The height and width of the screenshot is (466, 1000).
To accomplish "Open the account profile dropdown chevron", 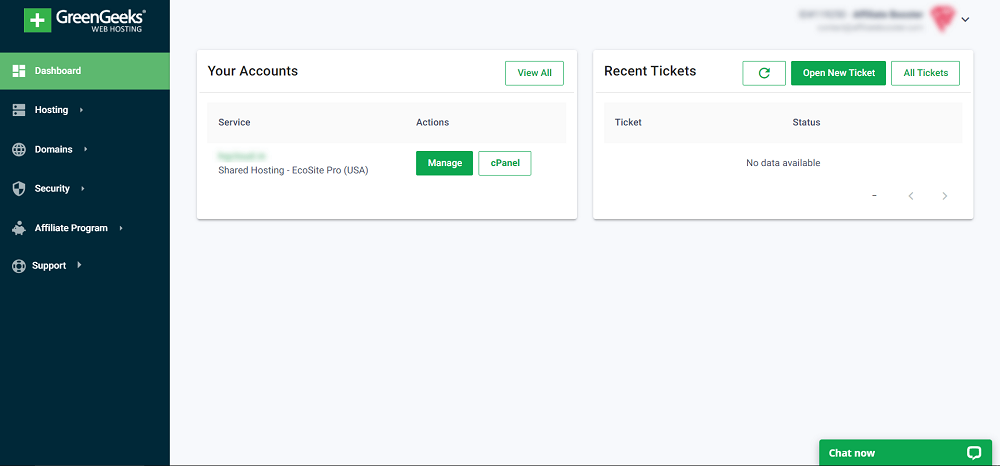I will click(965, 20).
